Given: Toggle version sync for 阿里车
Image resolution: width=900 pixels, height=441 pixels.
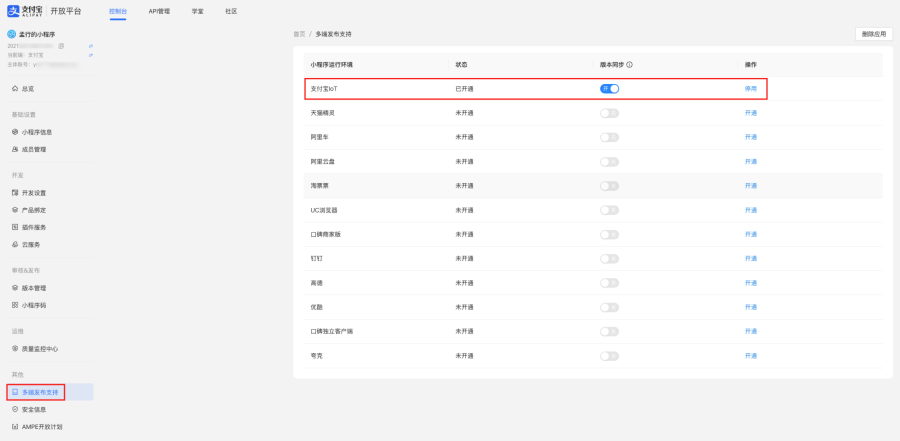Looking at the screenshot, I should [x=610, y=137].
